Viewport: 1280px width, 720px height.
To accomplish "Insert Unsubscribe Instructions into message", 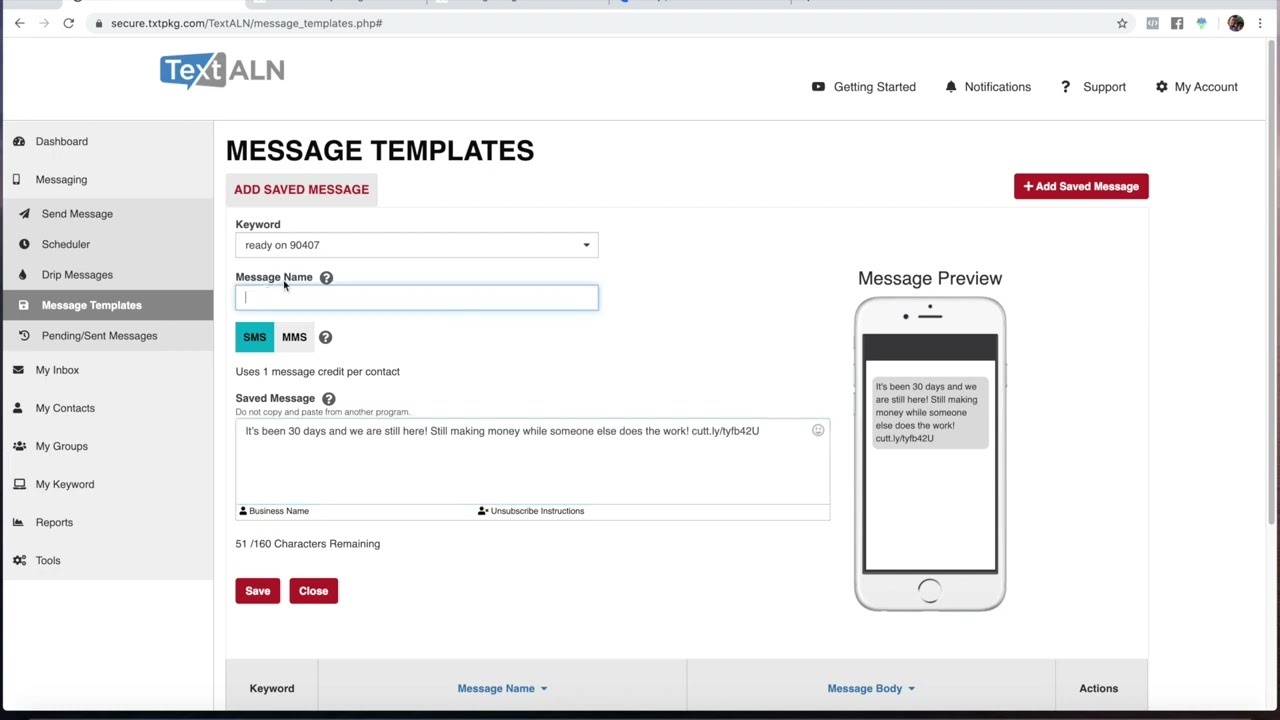I will coord(531,511).
